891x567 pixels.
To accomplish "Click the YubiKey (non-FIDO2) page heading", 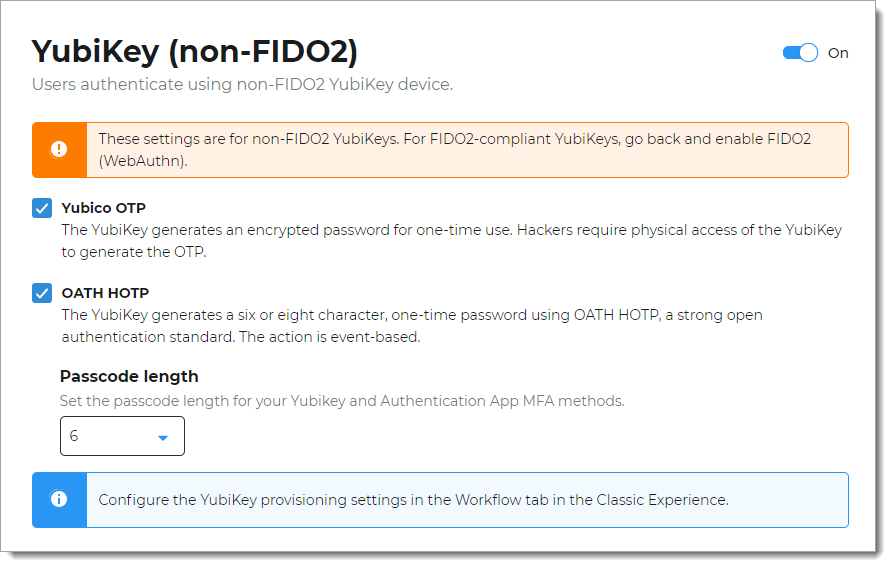I will [x=194, y=51].
